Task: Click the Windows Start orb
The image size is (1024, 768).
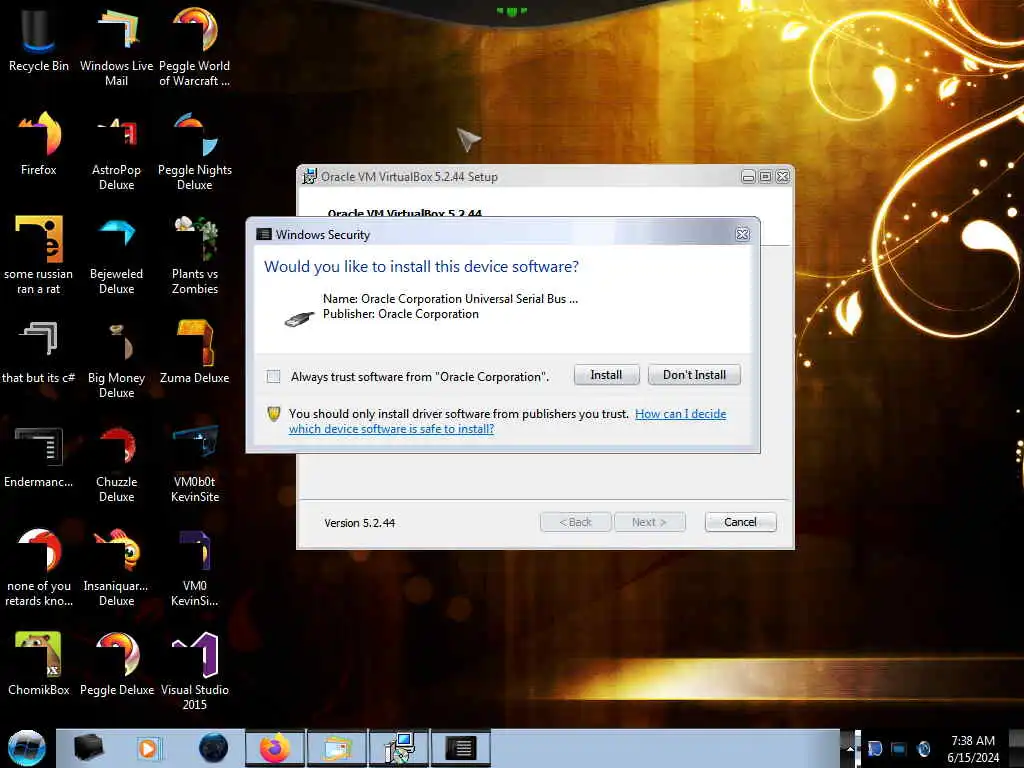Action: pos(26,748)
